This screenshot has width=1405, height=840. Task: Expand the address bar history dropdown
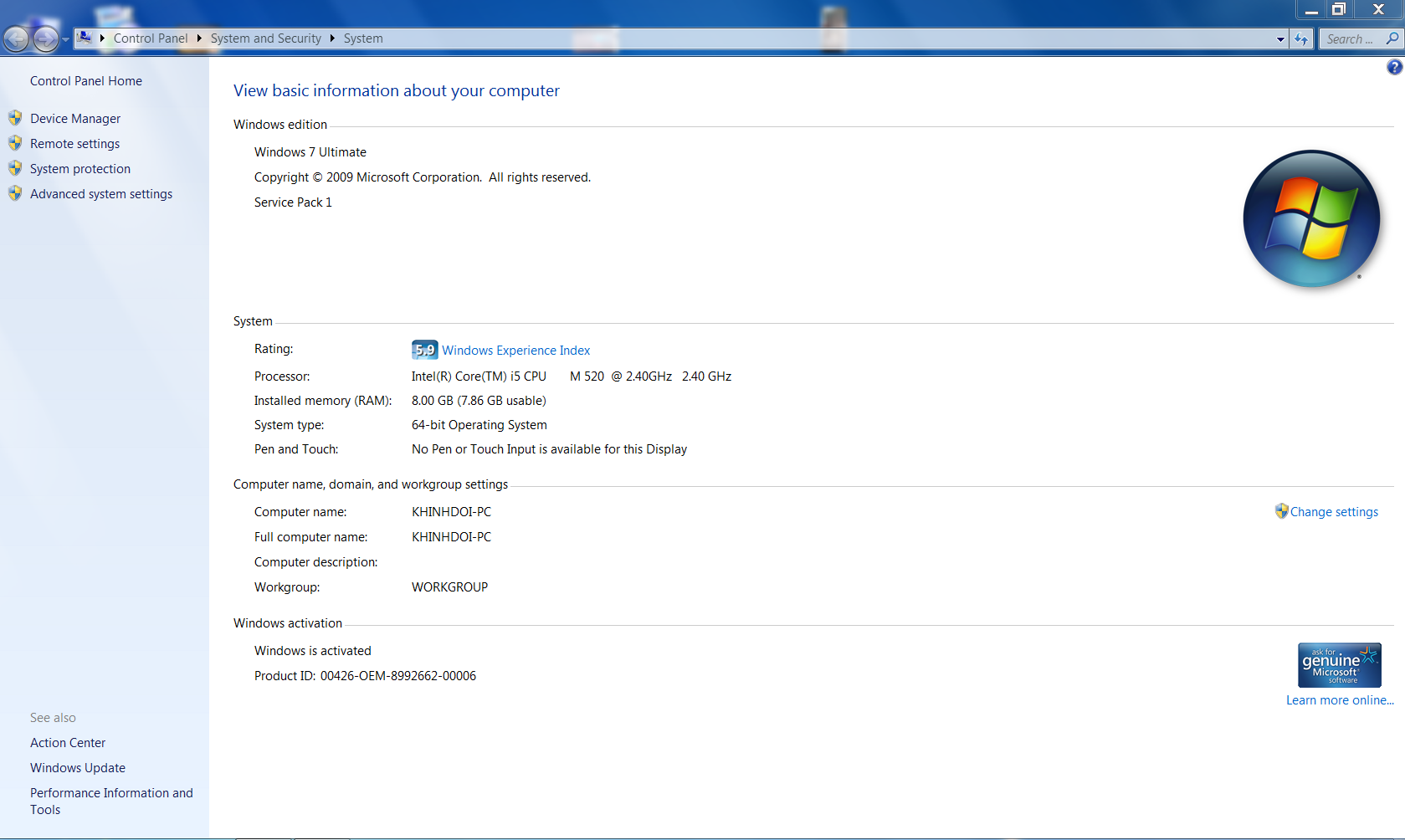(1280, 38)
